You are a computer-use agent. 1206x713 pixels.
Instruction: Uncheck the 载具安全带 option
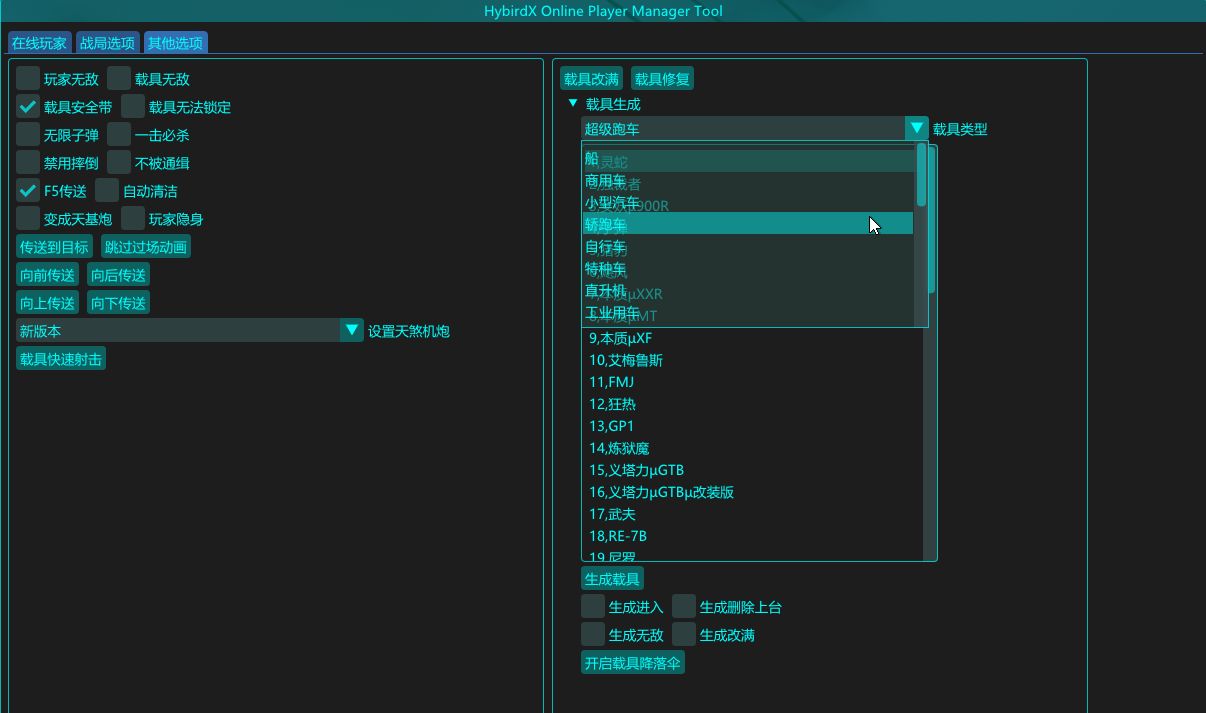point(29,107)
